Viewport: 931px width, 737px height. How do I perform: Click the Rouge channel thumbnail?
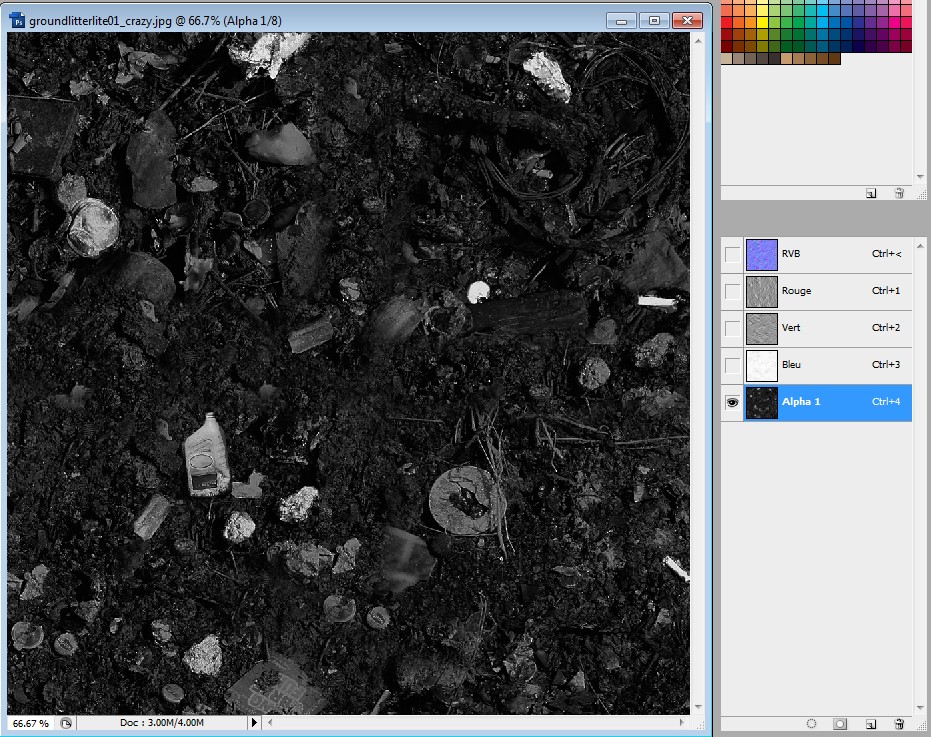point(761,292)
